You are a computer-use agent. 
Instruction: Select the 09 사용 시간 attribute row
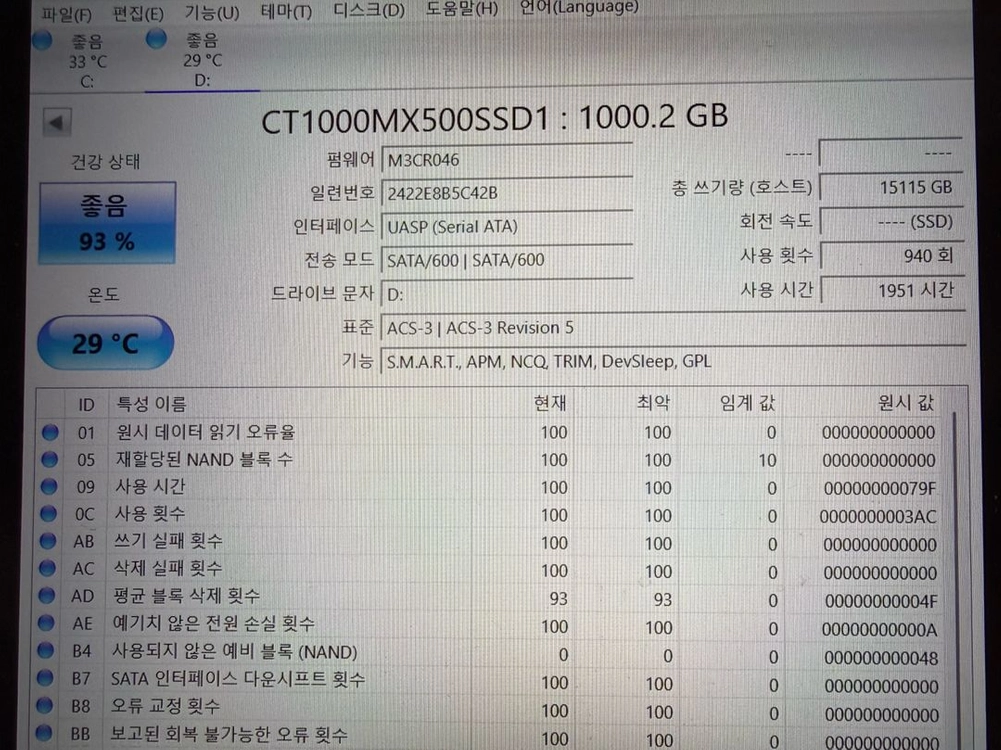click(x=490, y=487)
